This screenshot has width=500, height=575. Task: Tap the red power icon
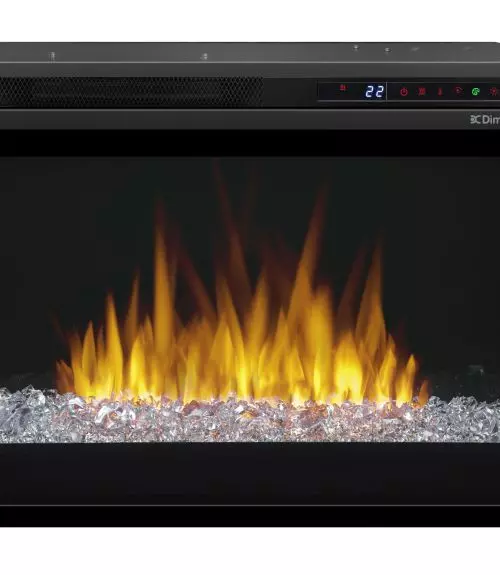(404, 92)
